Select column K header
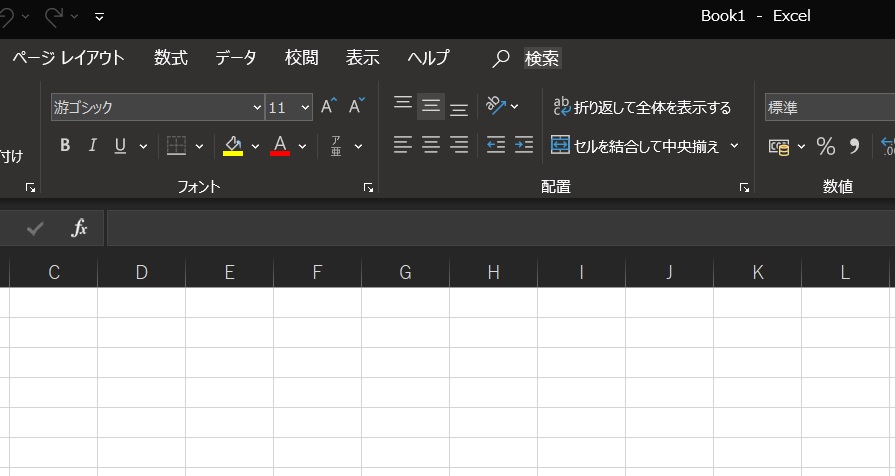Image resolution: width=895 pixels, height=476 pixels. point(757,272)
